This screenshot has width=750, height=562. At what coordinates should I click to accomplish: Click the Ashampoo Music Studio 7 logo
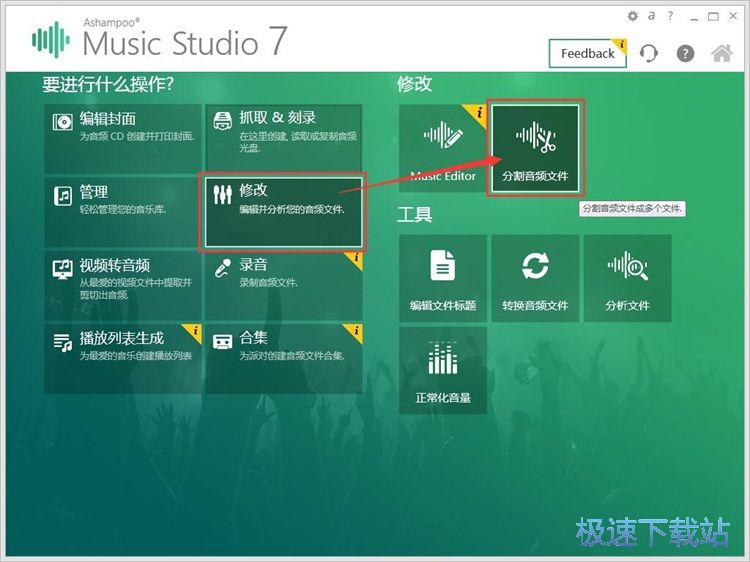pyautogui.click(x=160, y=39)
